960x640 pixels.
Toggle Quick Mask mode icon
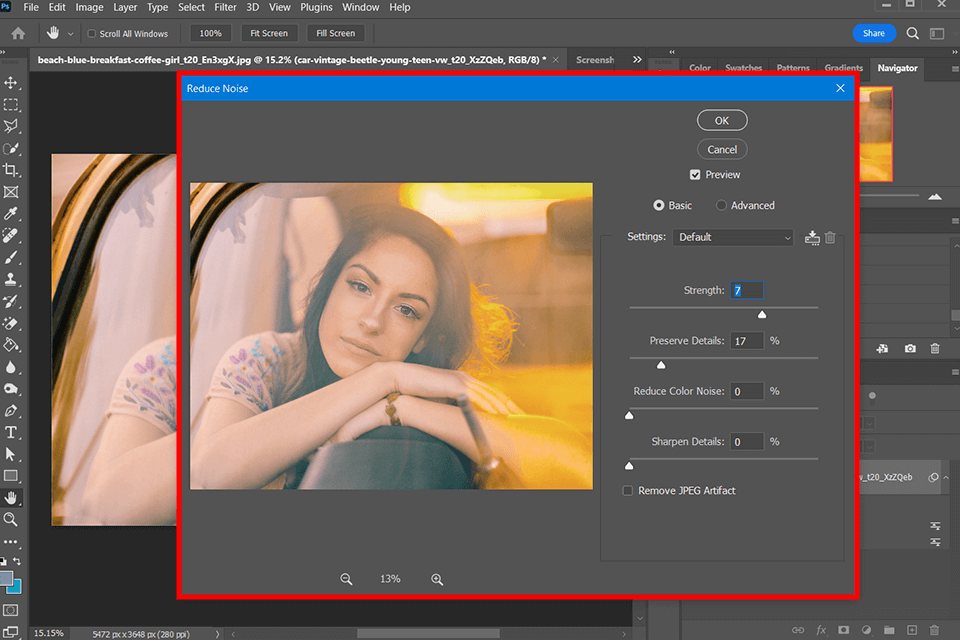tap(10, 610)
